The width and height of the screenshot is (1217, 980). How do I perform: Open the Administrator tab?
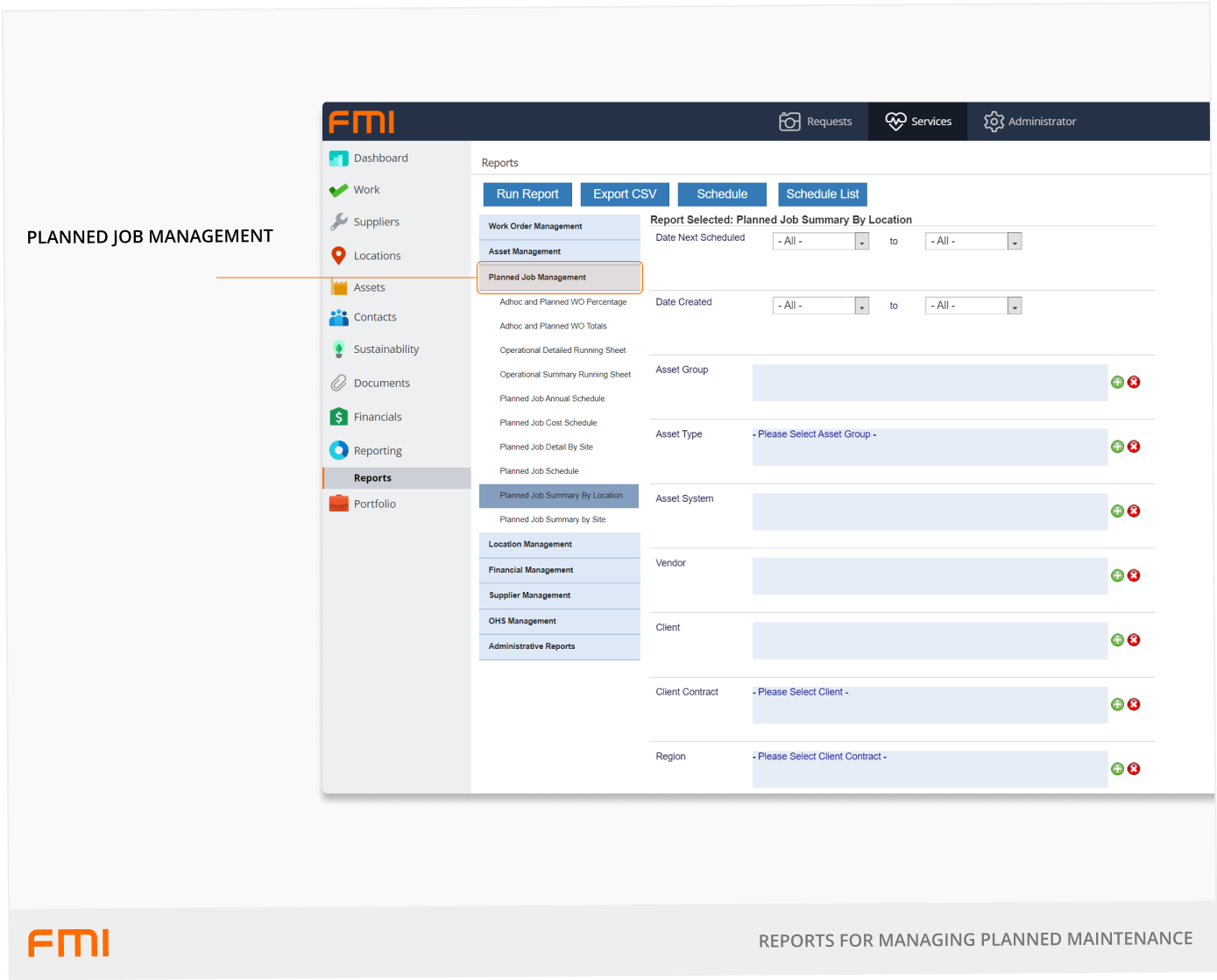[x=1029, y=122]
